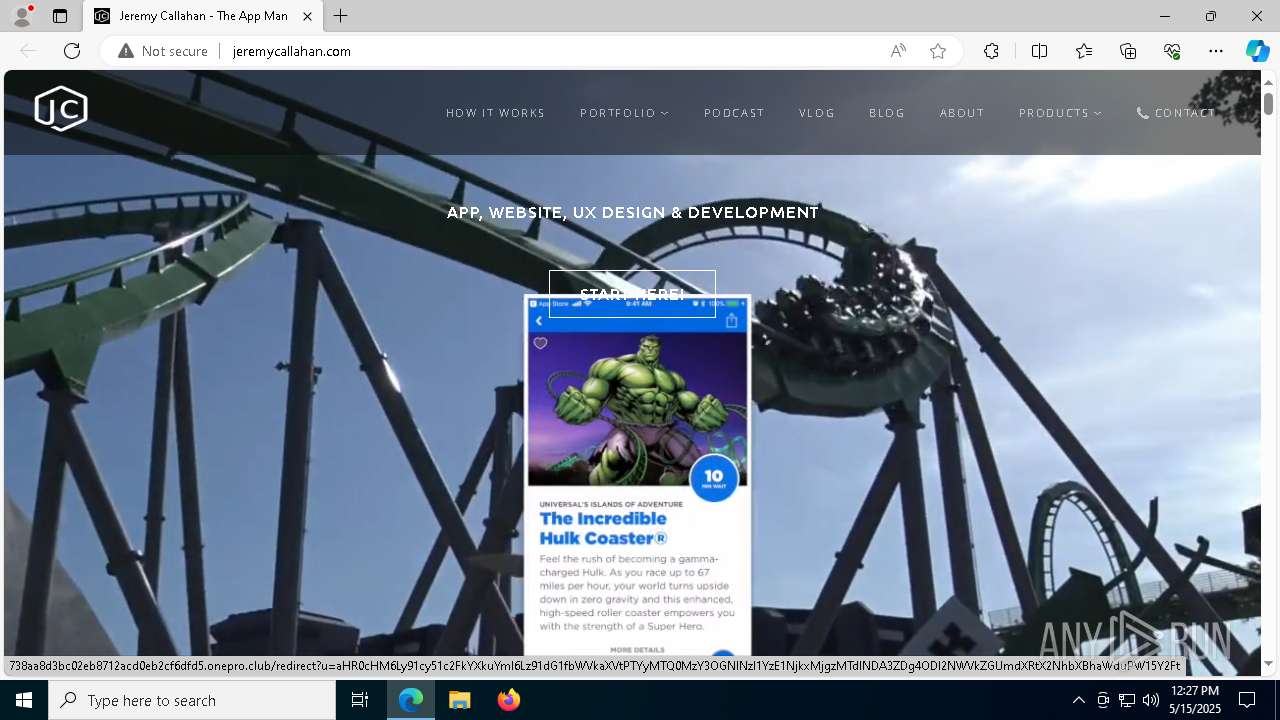The image size is (1280, 720).
Task: Open the How It Works page
Action: pyautogui.click(x=495, y=113)
